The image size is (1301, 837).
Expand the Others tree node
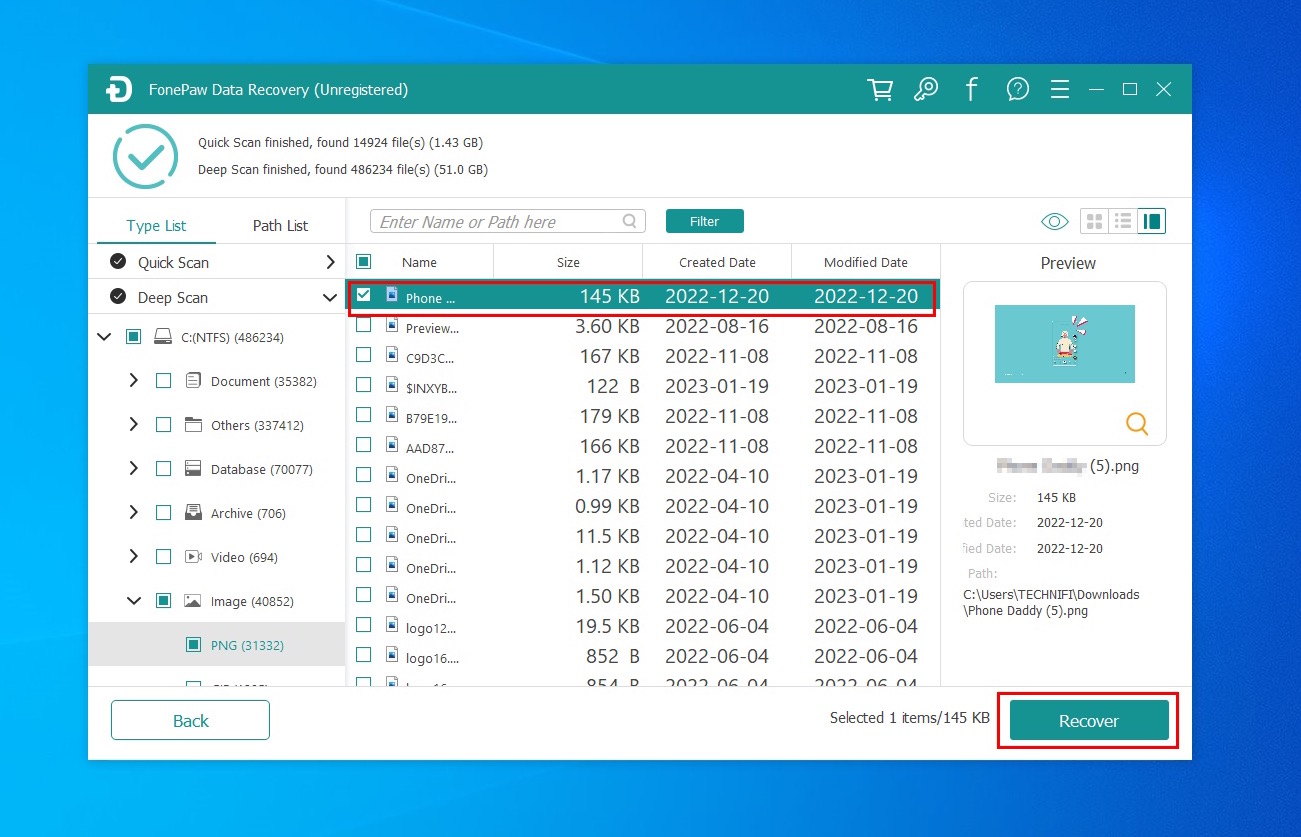[134, 425]
